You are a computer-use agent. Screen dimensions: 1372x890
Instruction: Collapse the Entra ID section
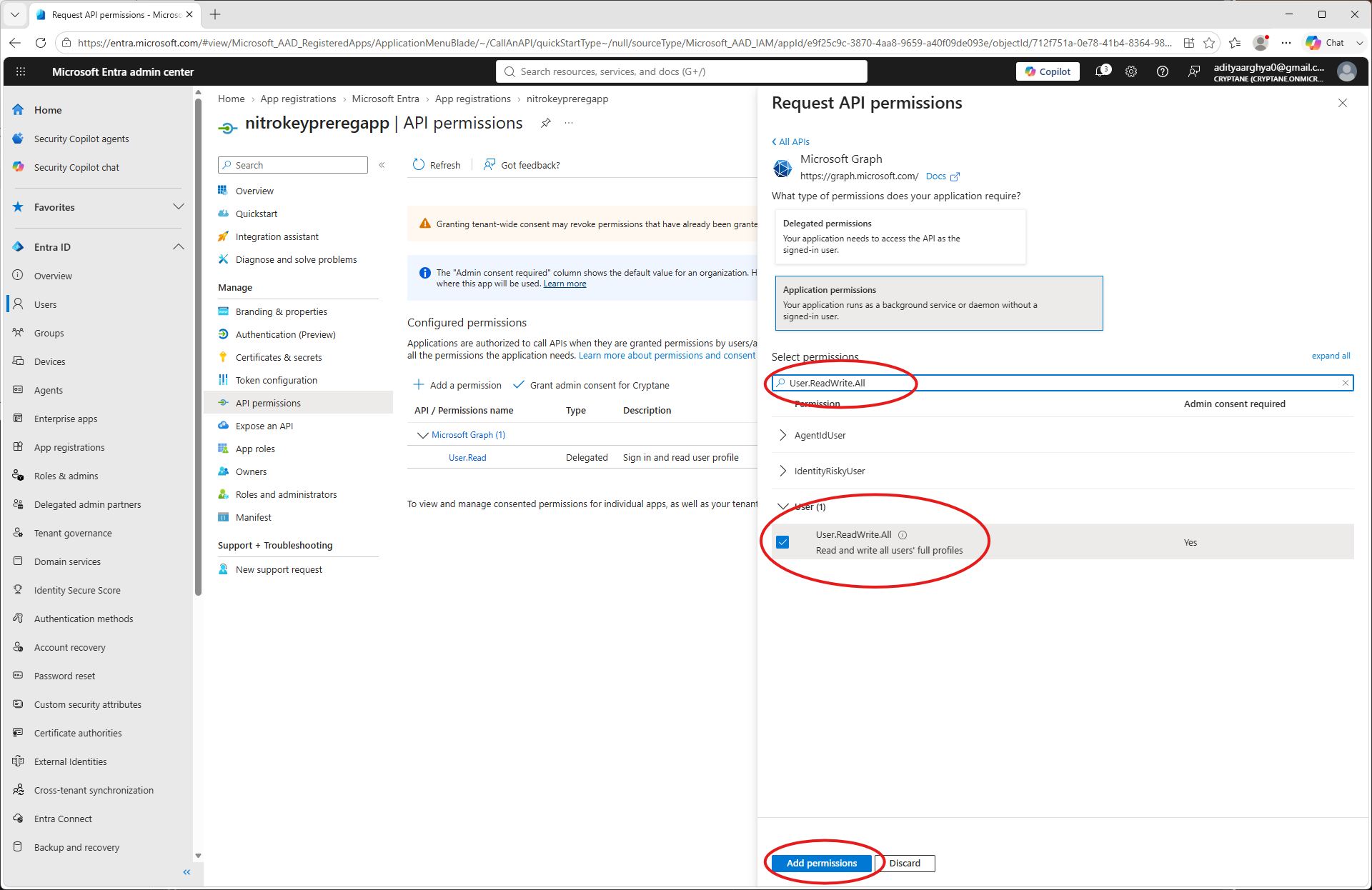(x=179, y=247)
